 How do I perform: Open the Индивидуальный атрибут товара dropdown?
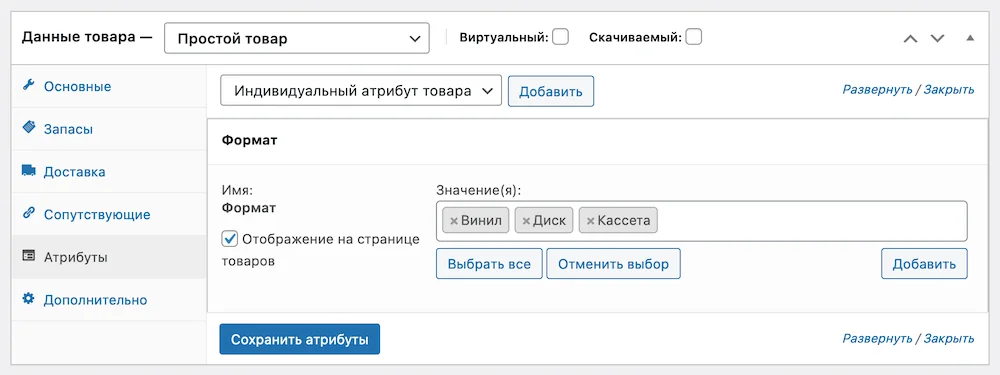click(x=361, y=91)
